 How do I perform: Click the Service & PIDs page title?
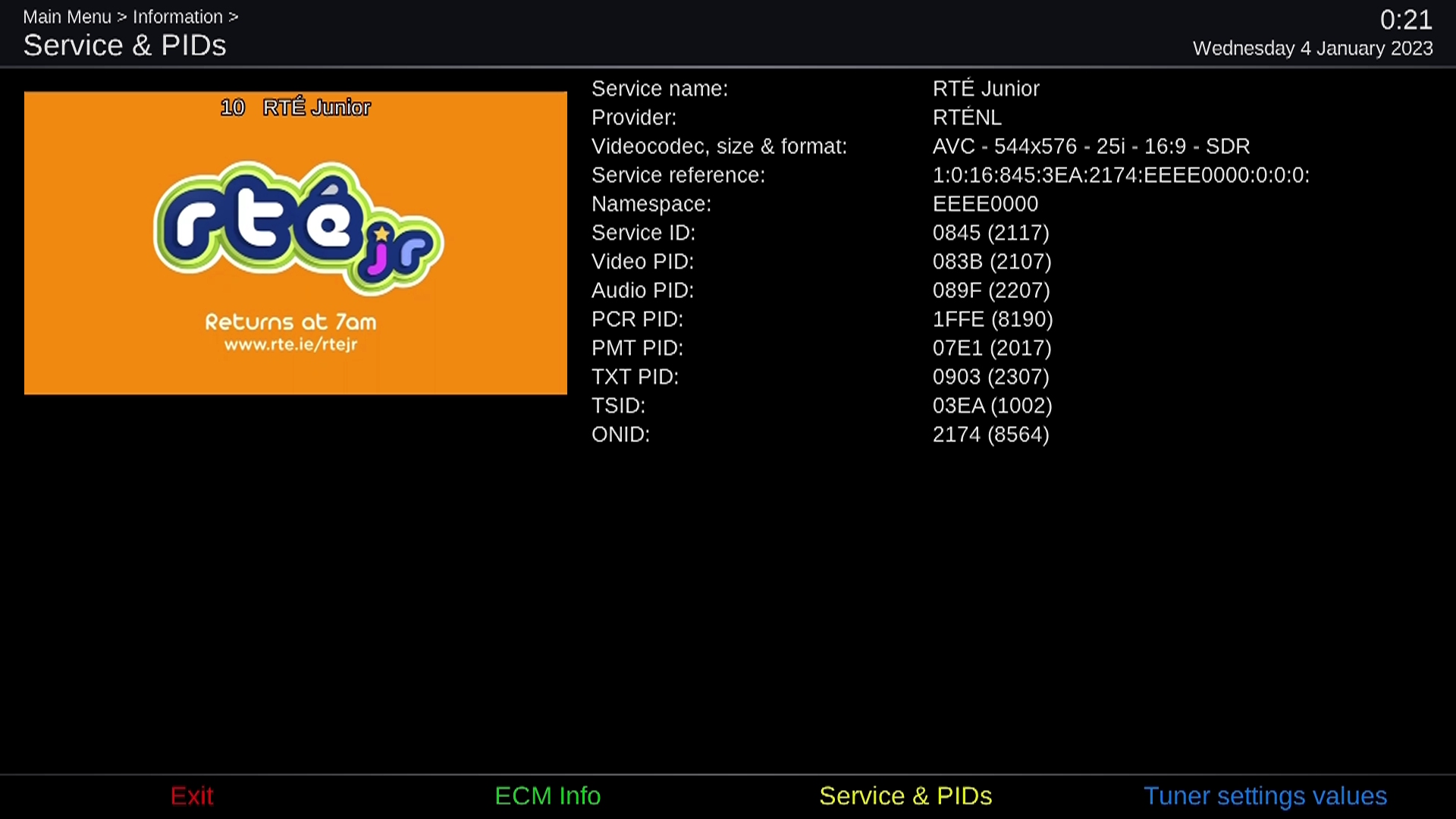point(124,45)
